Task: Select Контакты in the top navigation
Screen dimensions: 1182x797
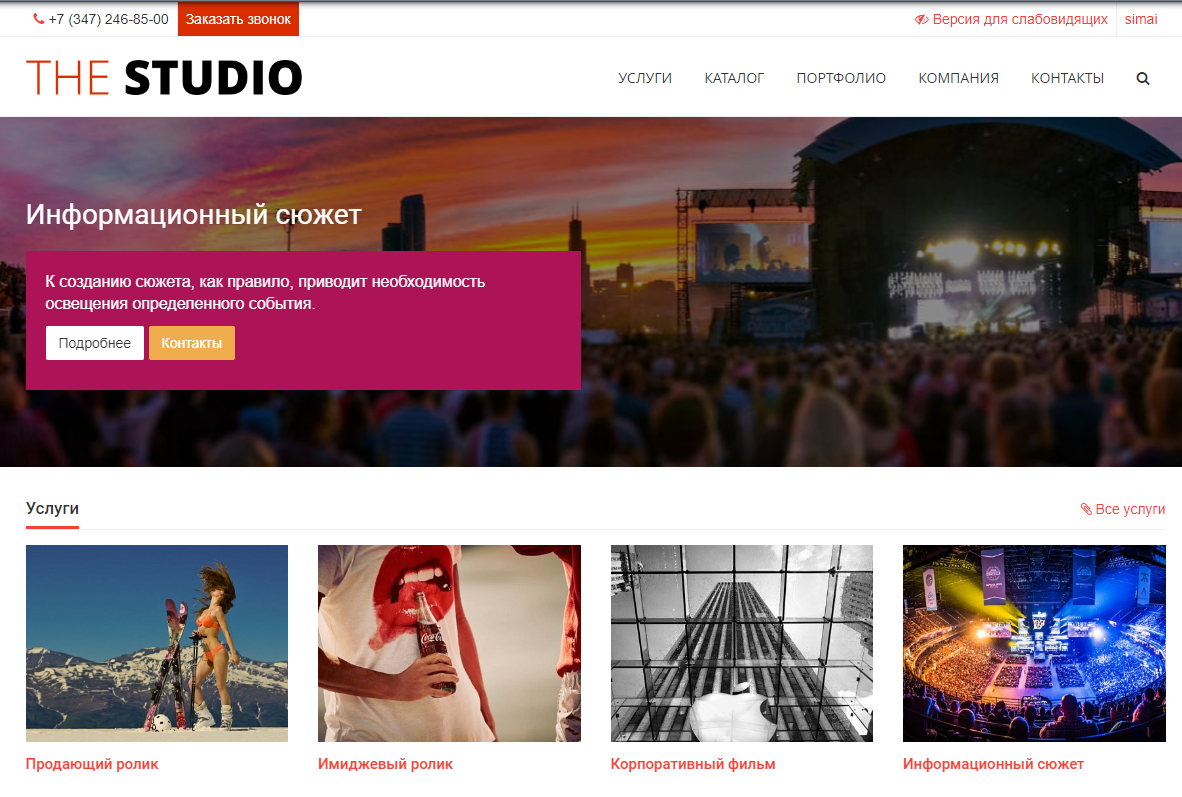Action: (x=1067, y=78)
